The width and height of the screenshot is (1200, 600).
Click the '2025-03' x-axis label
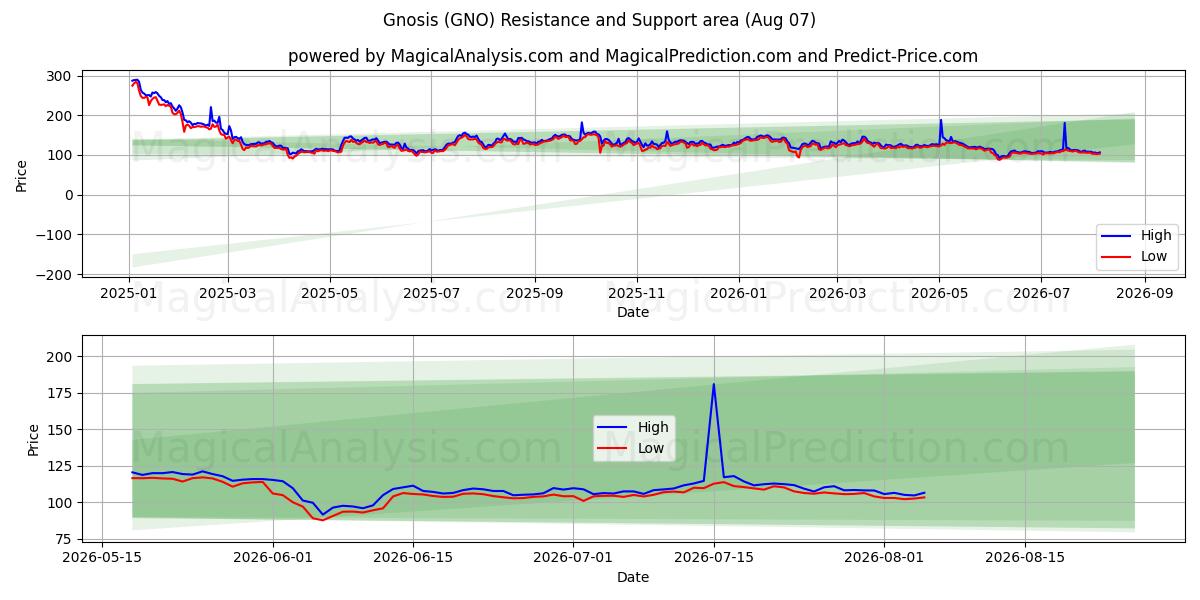pyautogui.click(x=227, y=294)
